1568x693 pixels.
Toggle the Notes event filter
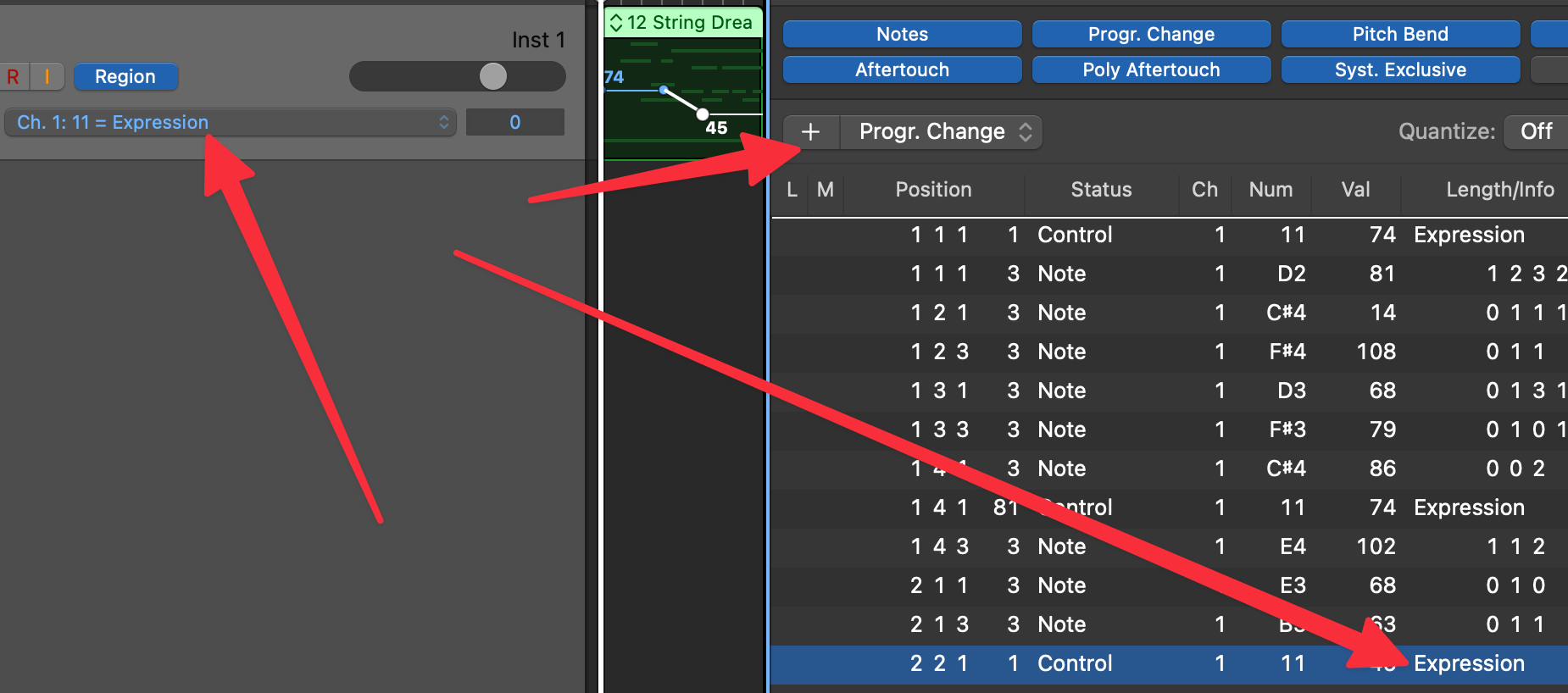[x=902, y=34]
